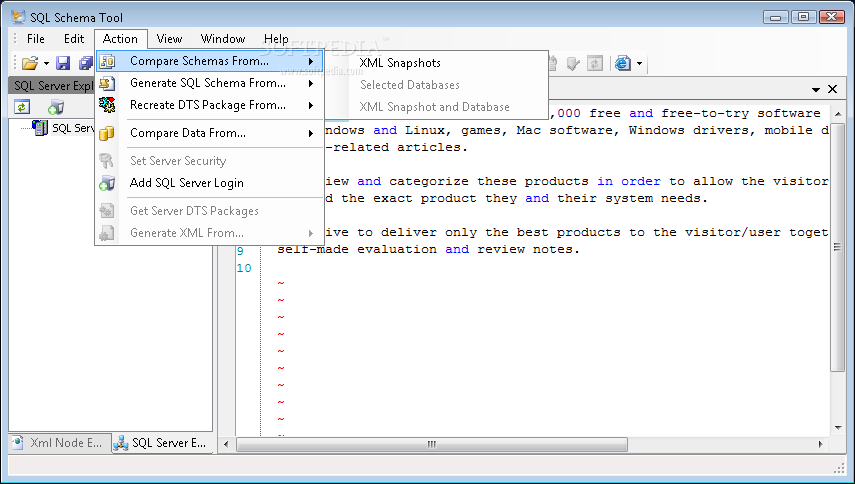Click the Get Server DTS Packages icon
This screenshot has width=855, height=484.
pyautogui.click(x=107, y=211)
